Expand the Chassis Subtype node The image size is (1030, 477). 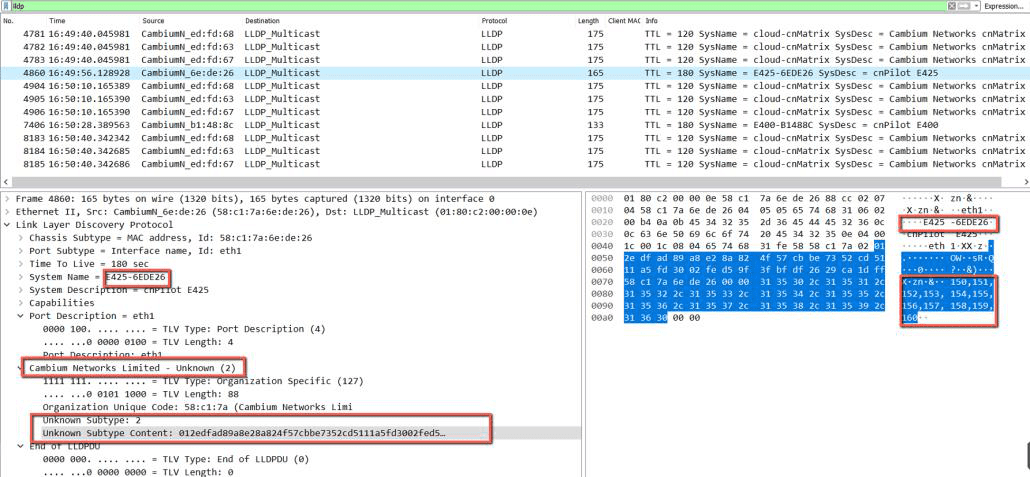tap(21, 238)
